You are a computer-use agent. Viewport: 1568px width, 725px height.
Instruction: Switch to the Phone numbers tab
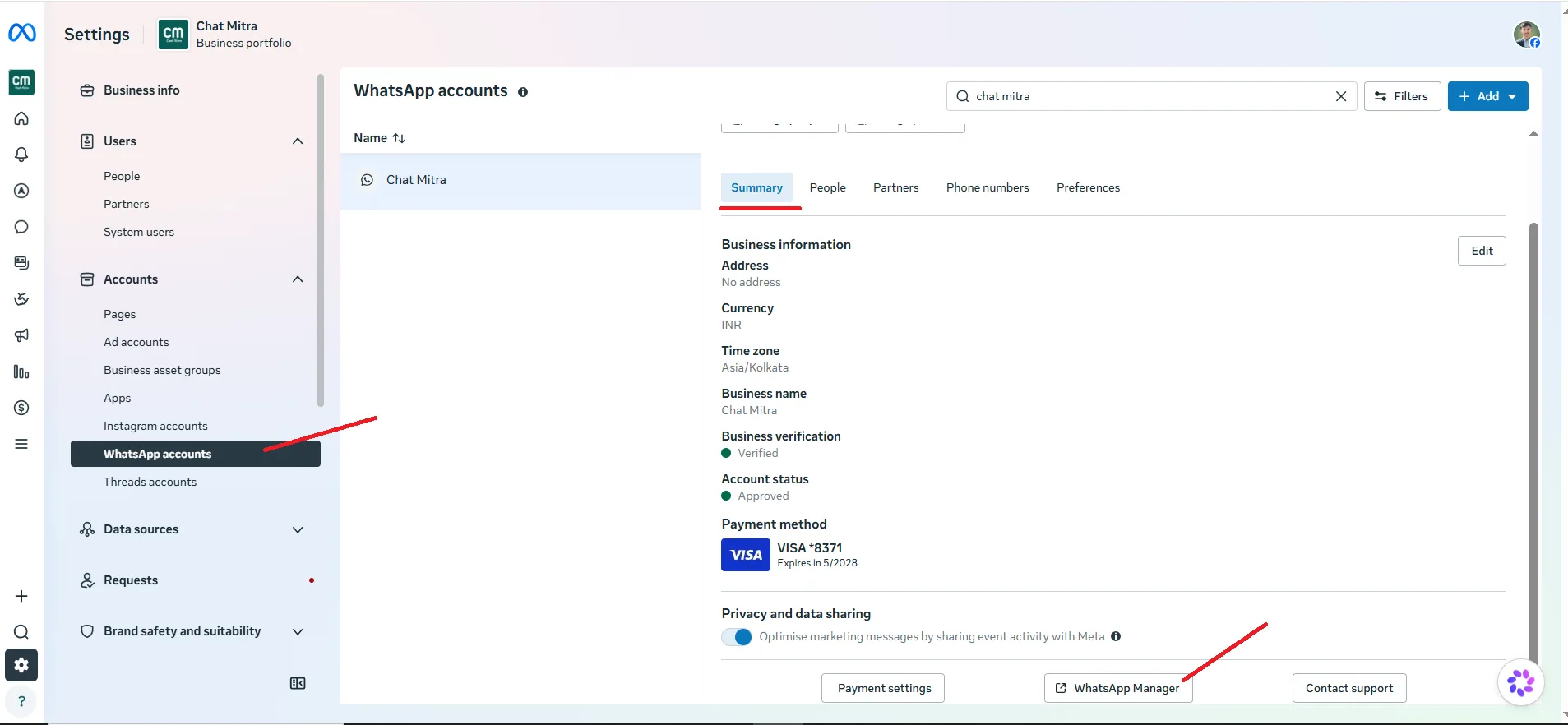988,187
